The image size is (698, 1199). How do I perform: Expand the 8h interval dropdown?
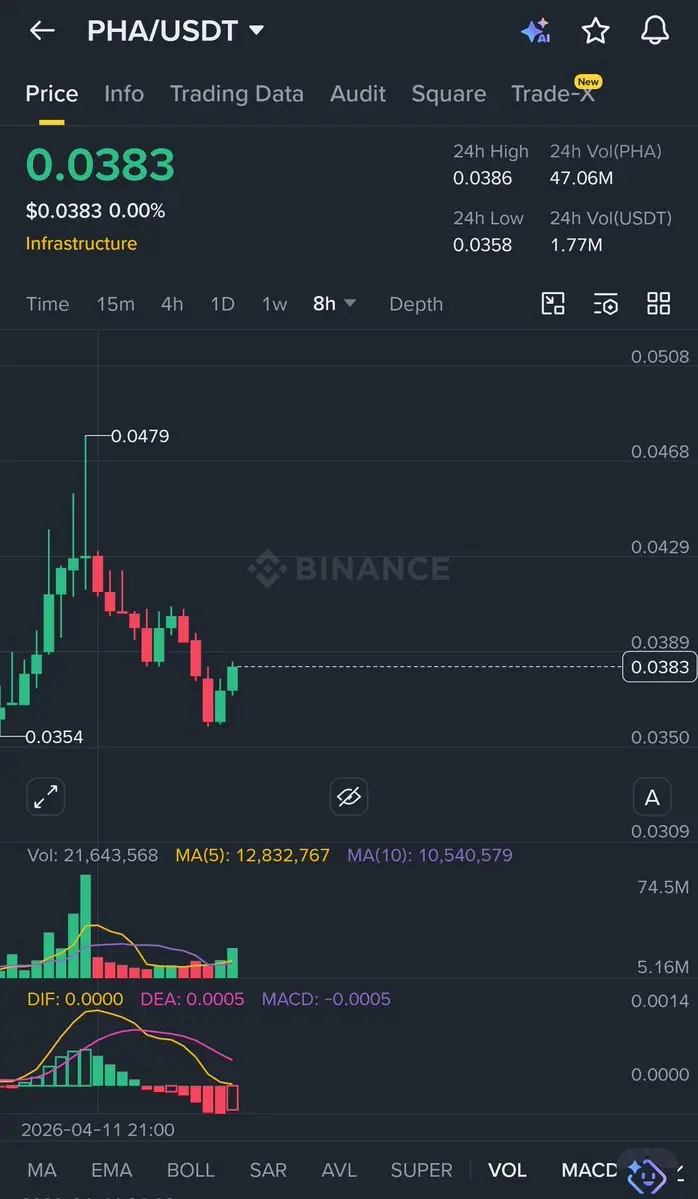[x=334, y=304]
